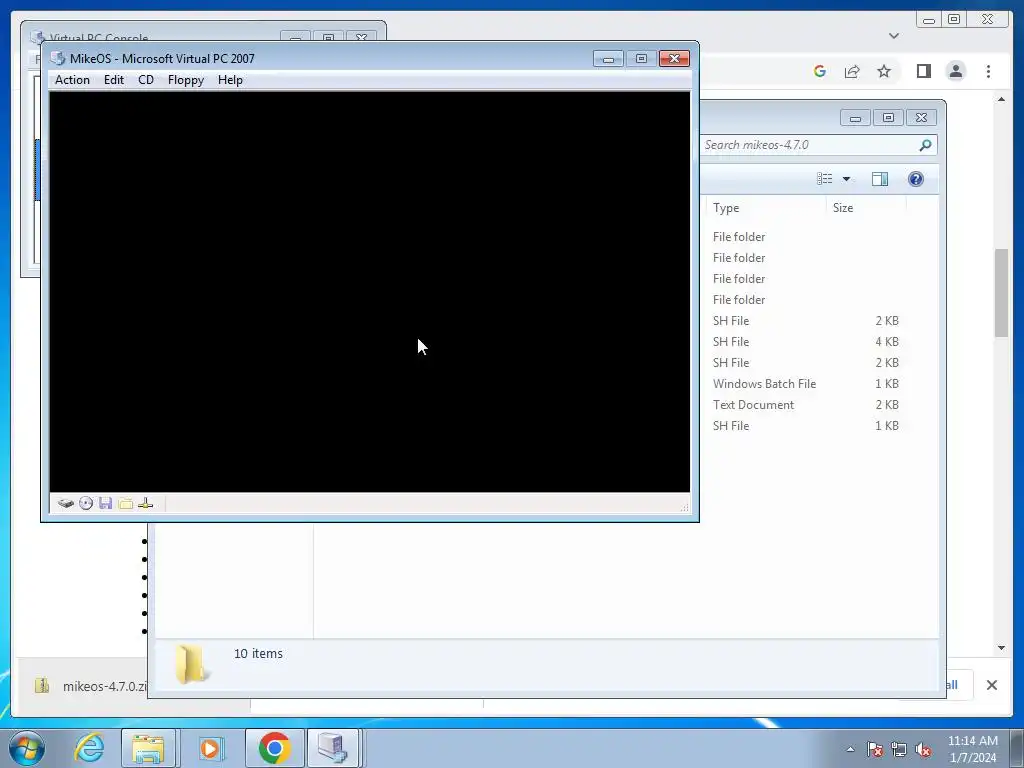Click inside the black MikeOS virtual machine screen
This screenshot has width=1024, height=768.
point(370,291)
